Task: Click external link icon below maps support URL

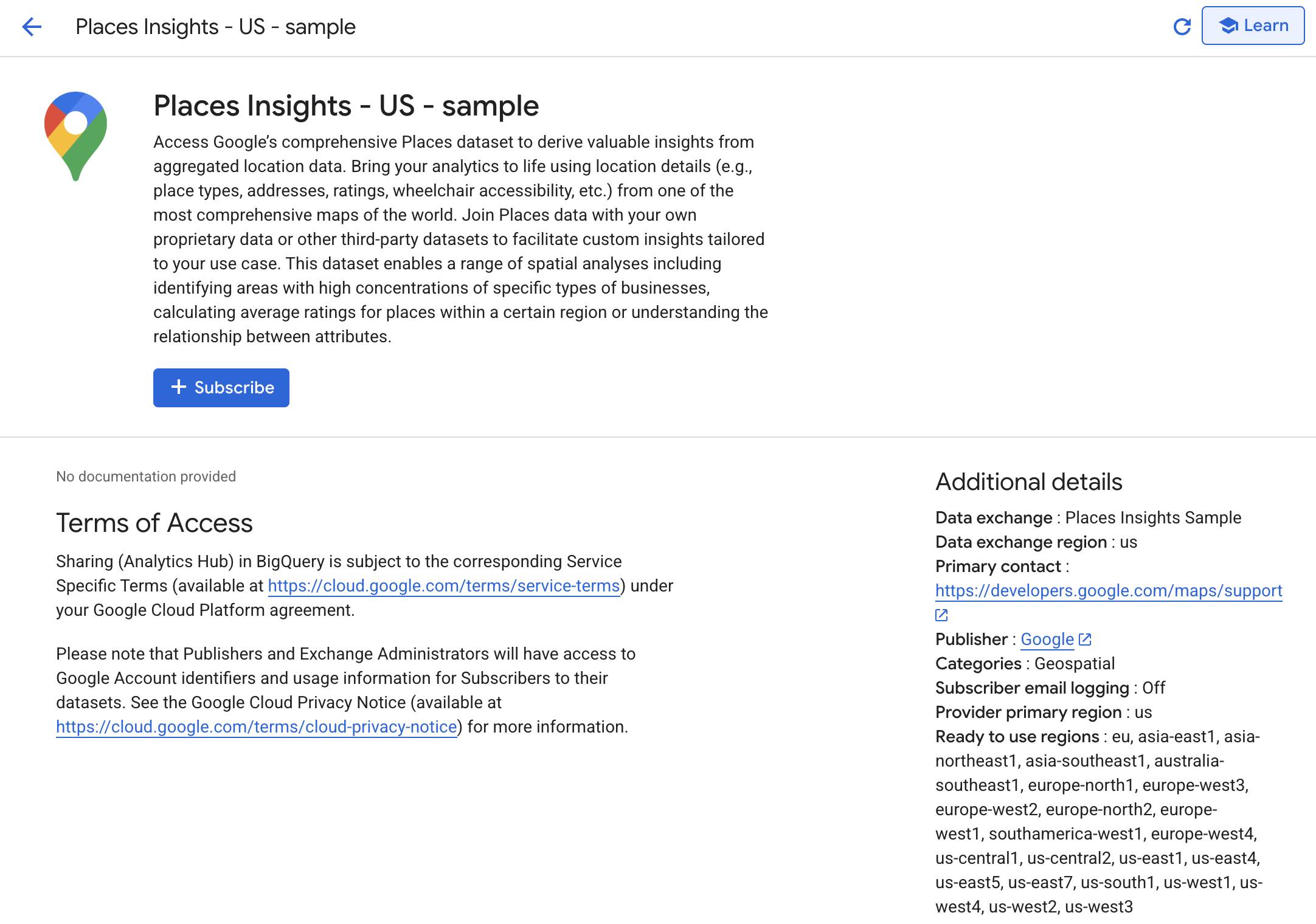Action: 941,615
